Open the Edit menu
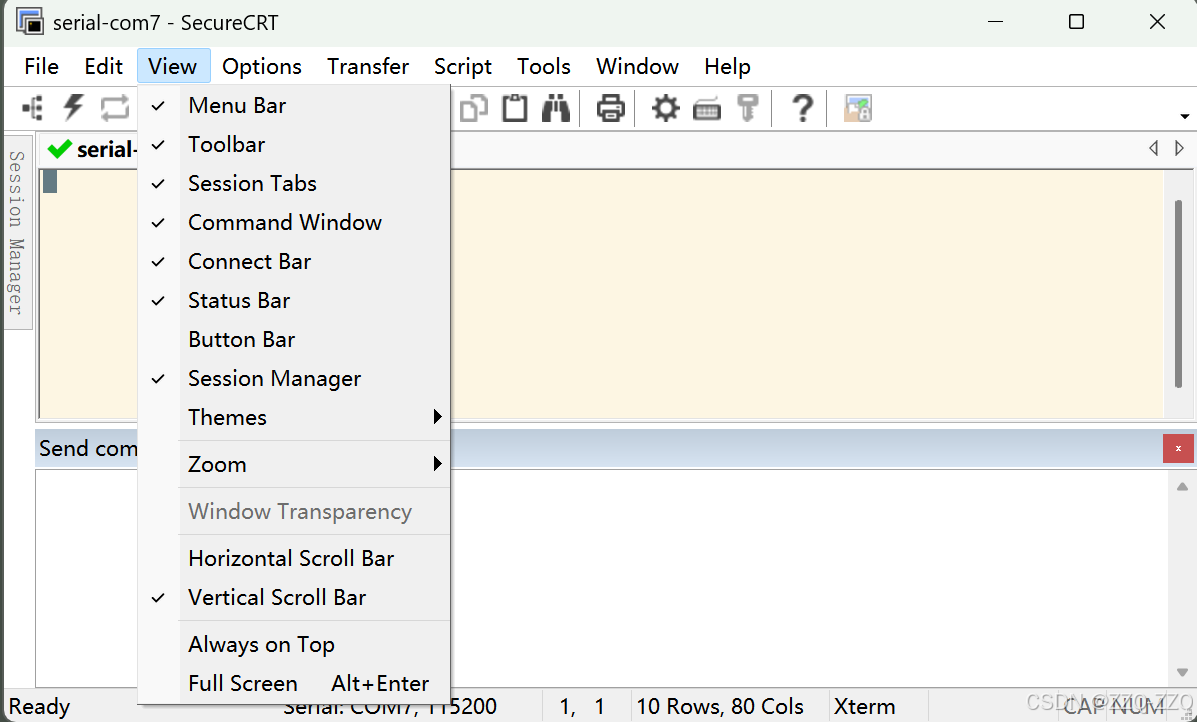 click(x=104, y=66)
